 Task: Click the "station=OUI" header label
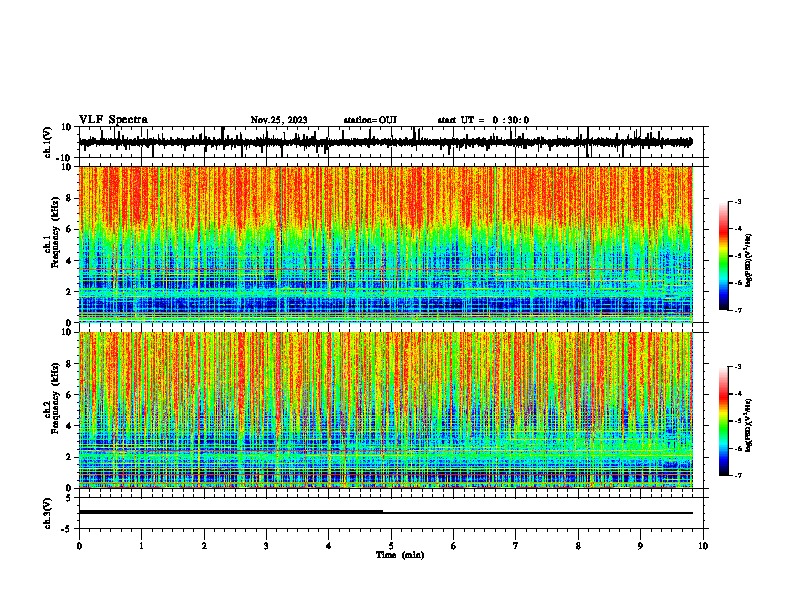coord(370,120)
